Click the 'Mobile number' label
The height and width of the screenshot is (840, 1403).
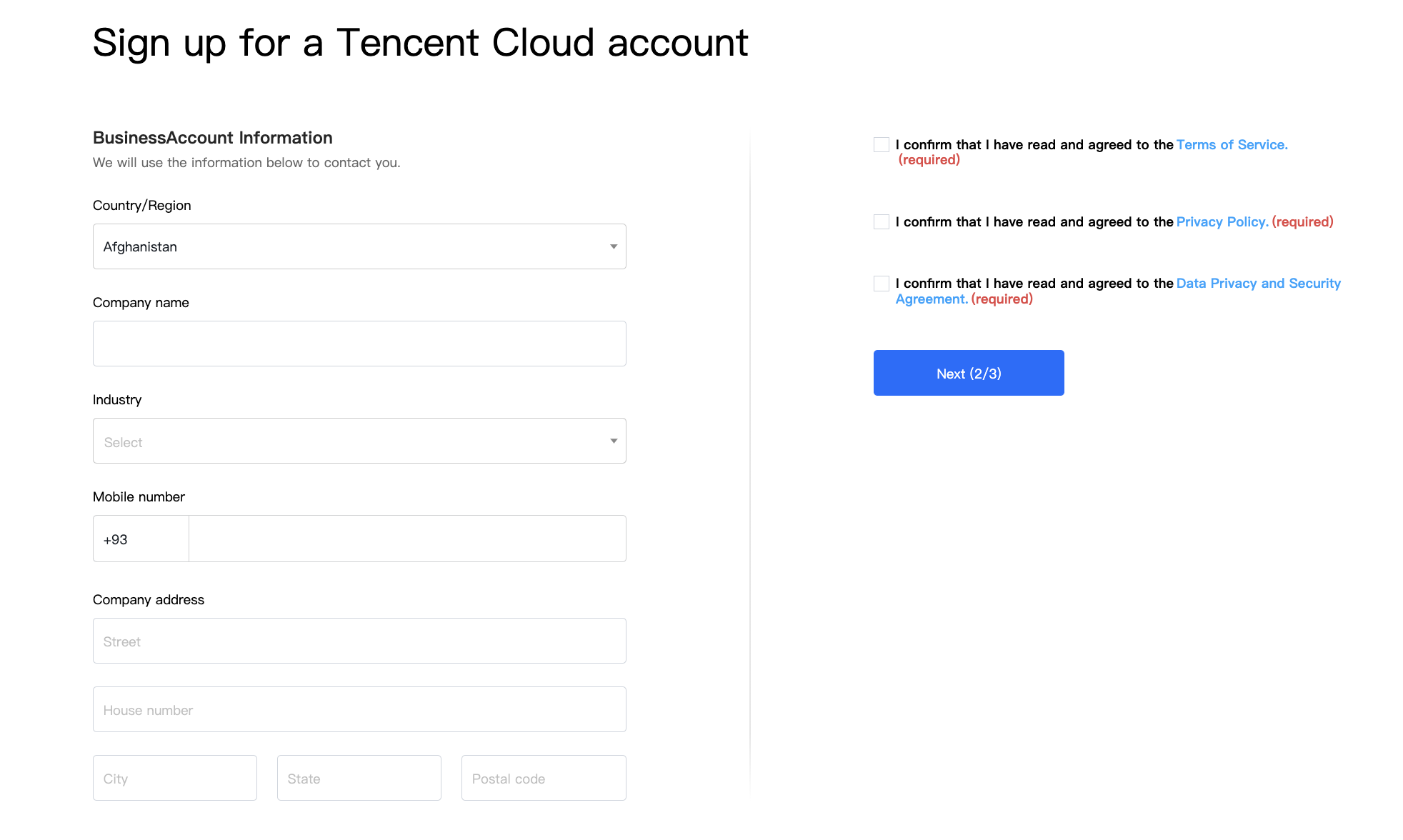pyautogui.click(x=139, y=497)
